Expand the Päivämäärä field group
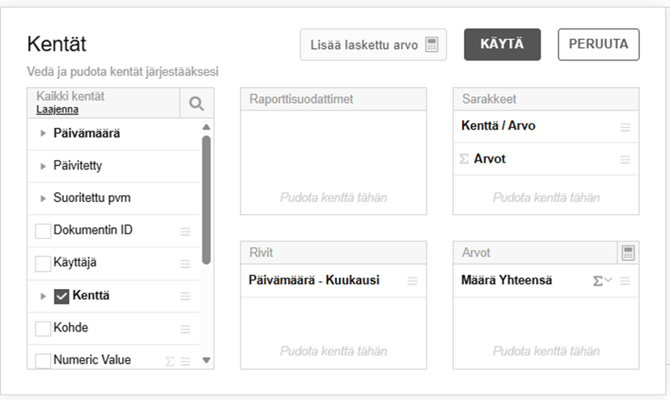The height and width of the screenshot is (400, 670). point(43,133)
